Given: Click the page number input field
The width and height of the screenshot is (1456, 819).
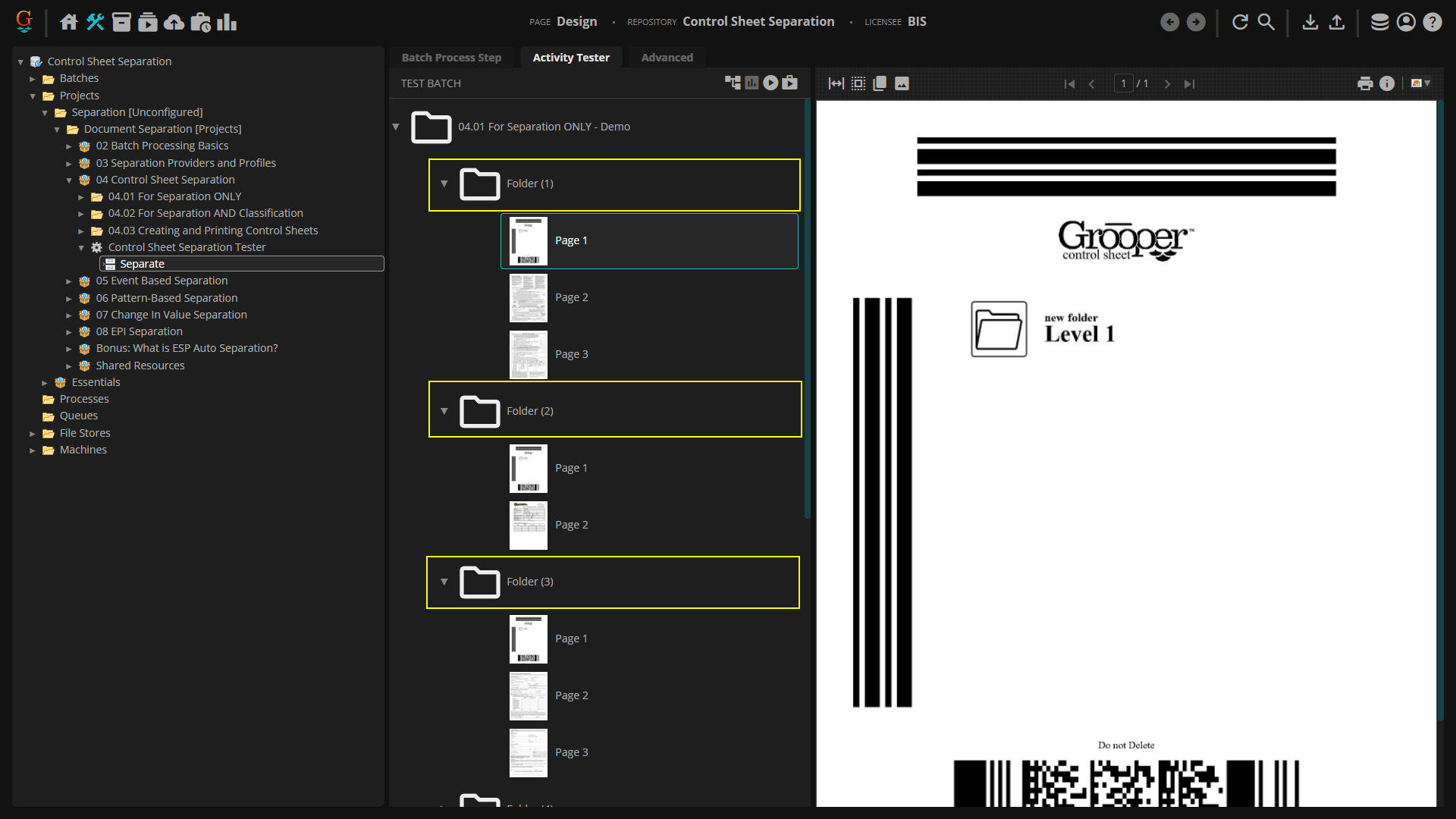Looking at the screenshot, I should (x=1123, y=83).
